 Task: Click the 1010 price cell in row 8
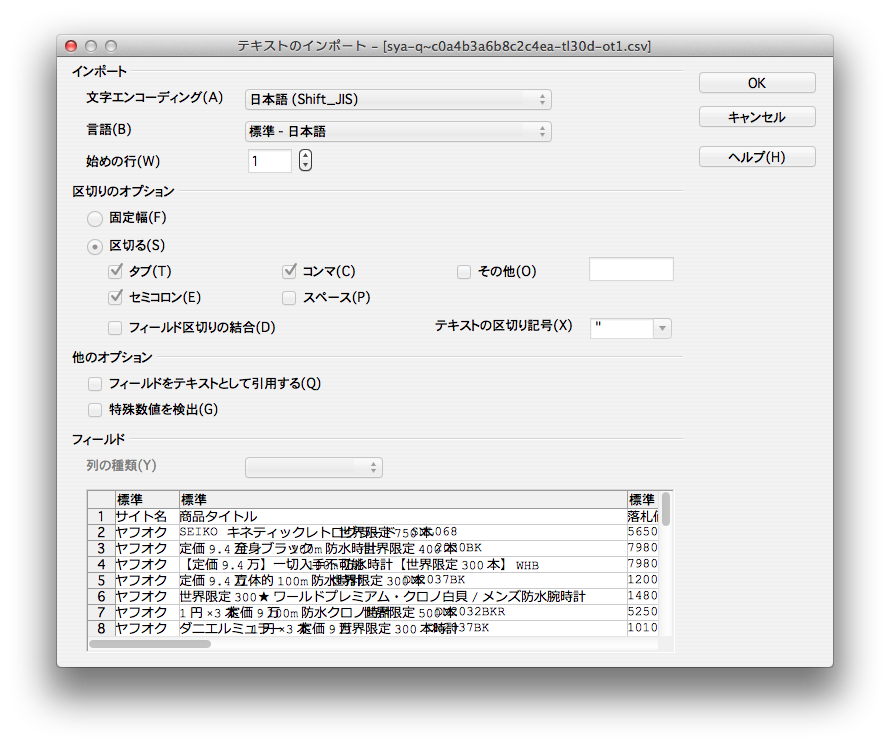[x=643, y=628]
